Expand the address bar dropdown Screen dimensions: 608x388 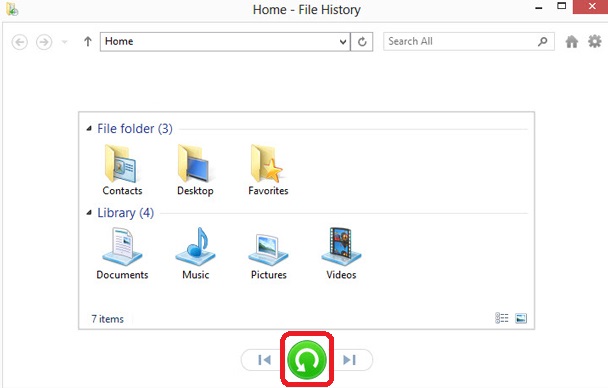343,41
